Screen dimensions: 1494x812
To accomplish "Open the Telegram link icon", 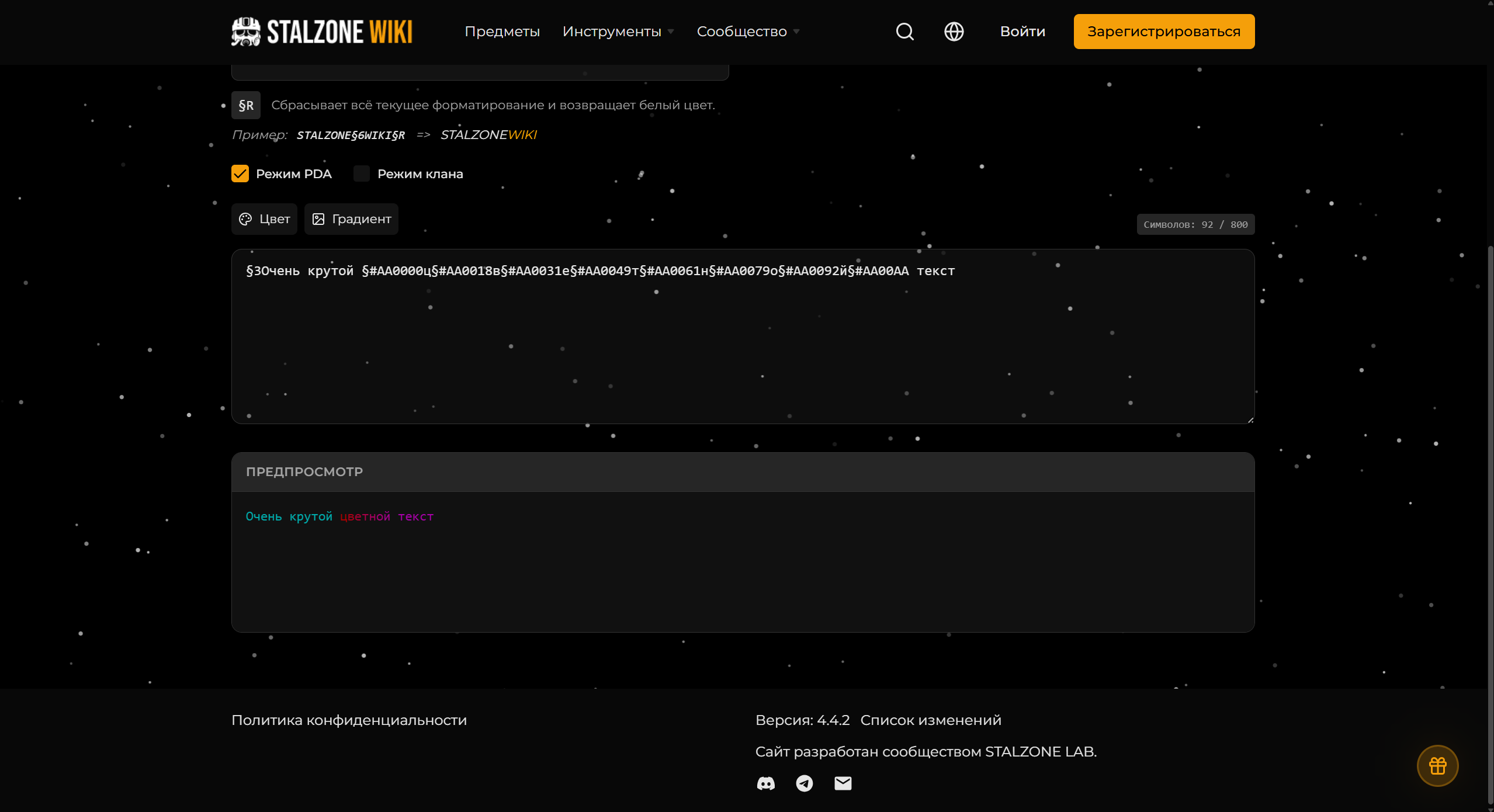I will click(804, 783).
